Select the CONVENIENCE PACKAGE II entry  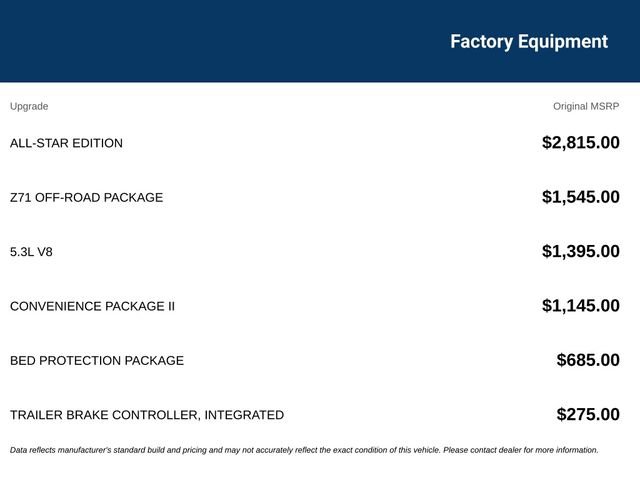coord(92,306)
